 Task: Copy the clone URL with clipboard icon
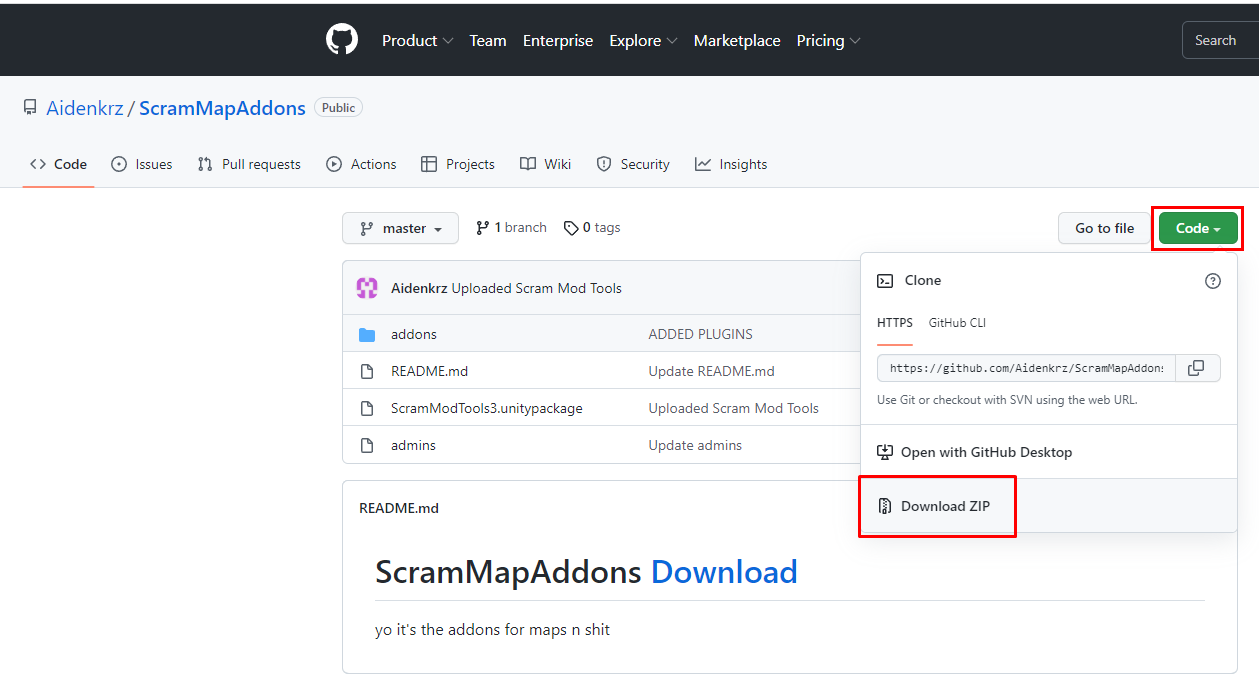pos(1196,368)
